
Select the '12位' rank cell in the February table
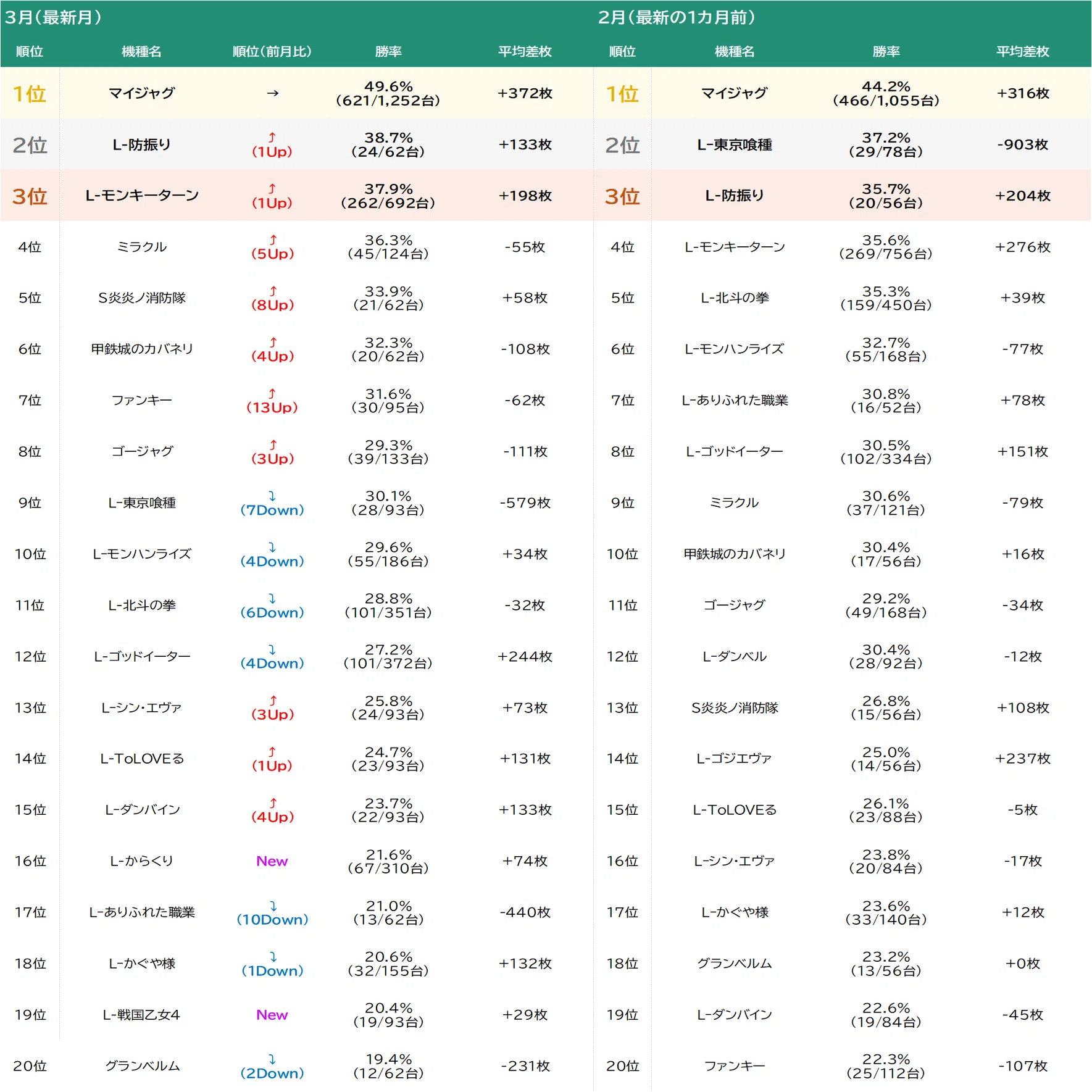point(622,656)
